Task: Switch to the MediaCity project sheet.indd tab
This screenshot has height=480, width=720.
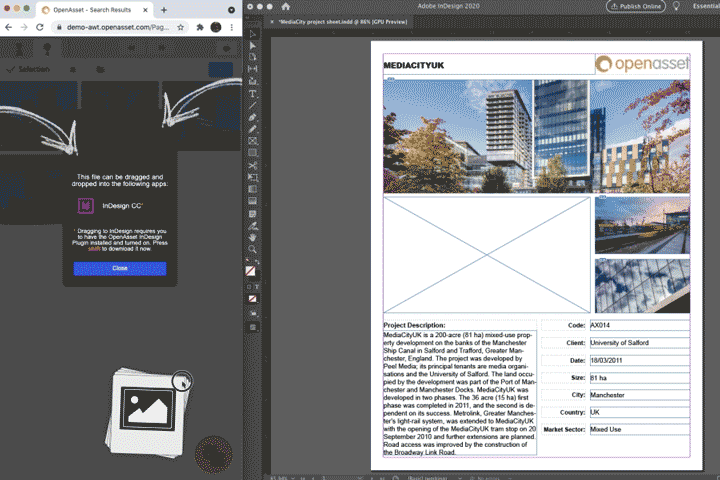Action: pyautogui.click(x=343, y=22)
